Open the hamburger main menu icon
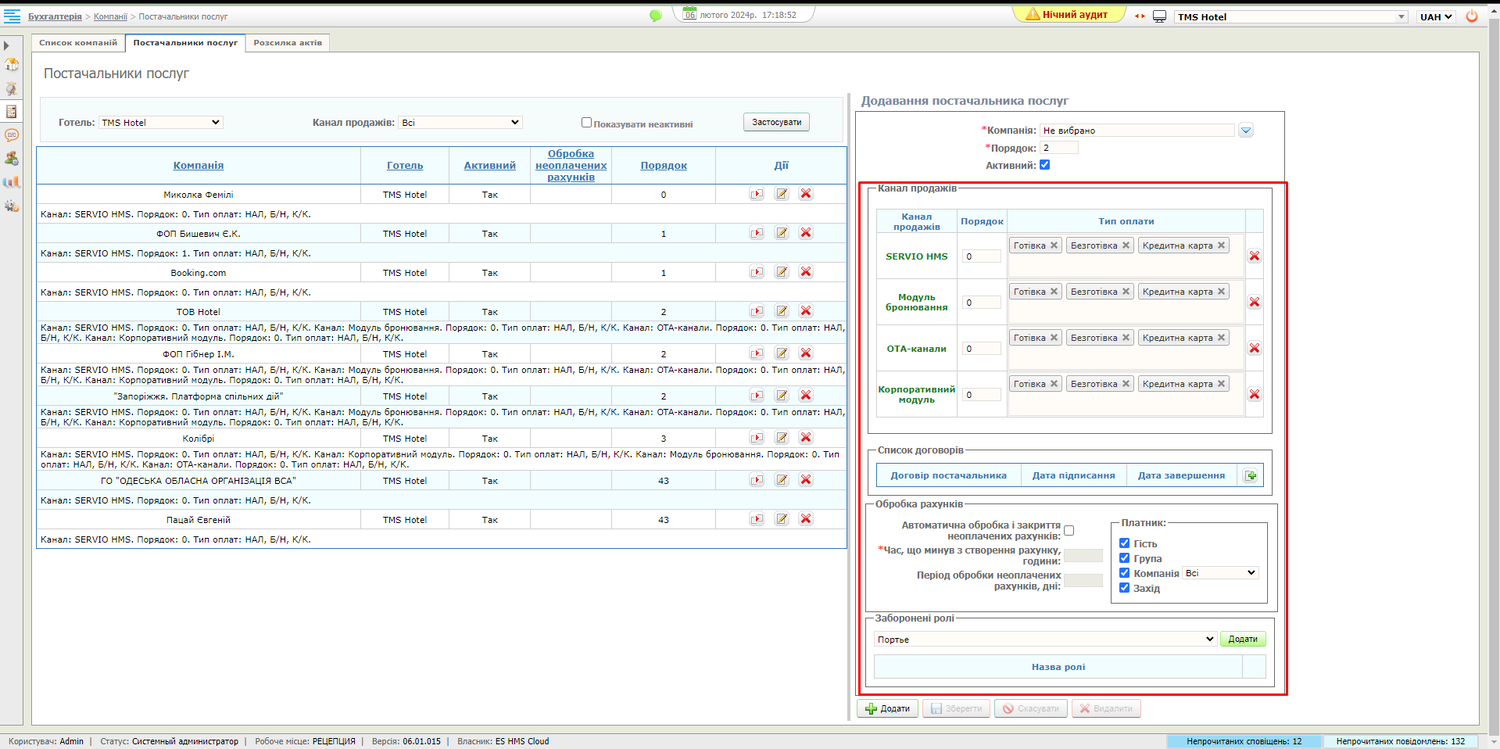This screenshot has height=749, width=1500. pos(13,16)
